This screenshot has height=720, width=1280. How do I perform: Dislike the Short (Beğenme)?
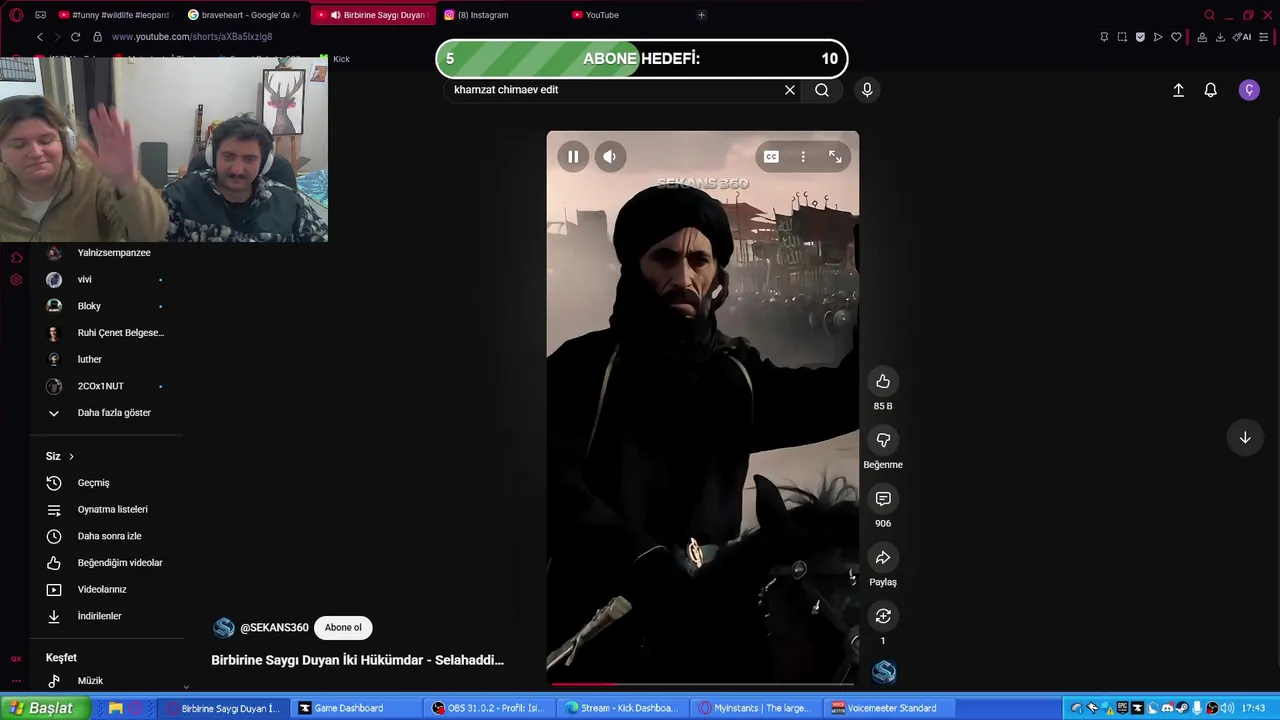coord(883,440)
